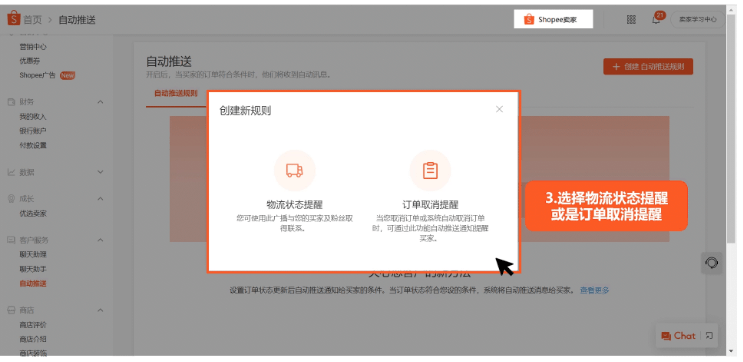Open 营销中心 in the sidebar
Viewport: 743px width, 362px height.
[x=33, y=47]
